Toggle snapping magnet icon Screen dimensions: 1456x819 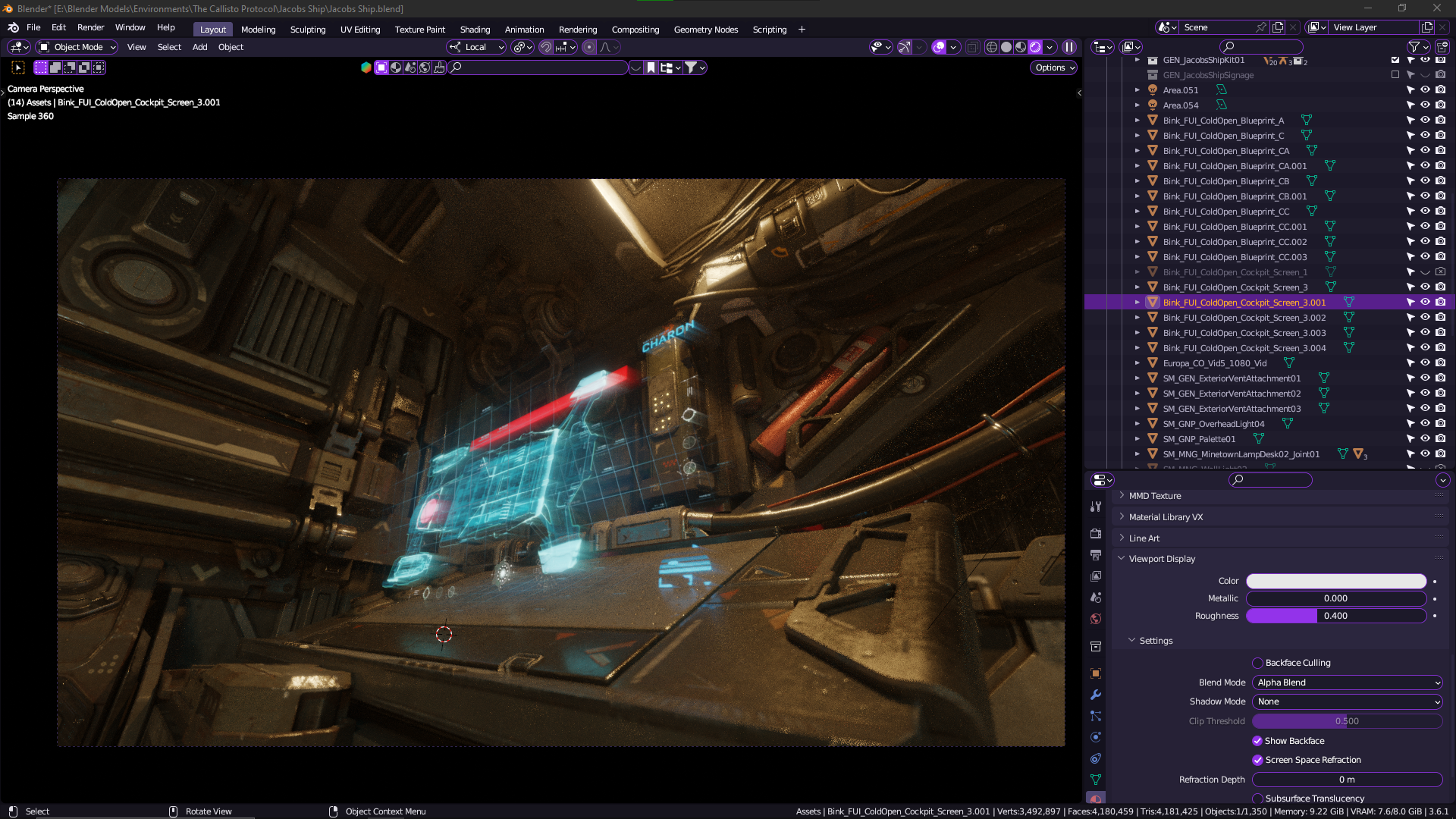click(x=546, y=47)
